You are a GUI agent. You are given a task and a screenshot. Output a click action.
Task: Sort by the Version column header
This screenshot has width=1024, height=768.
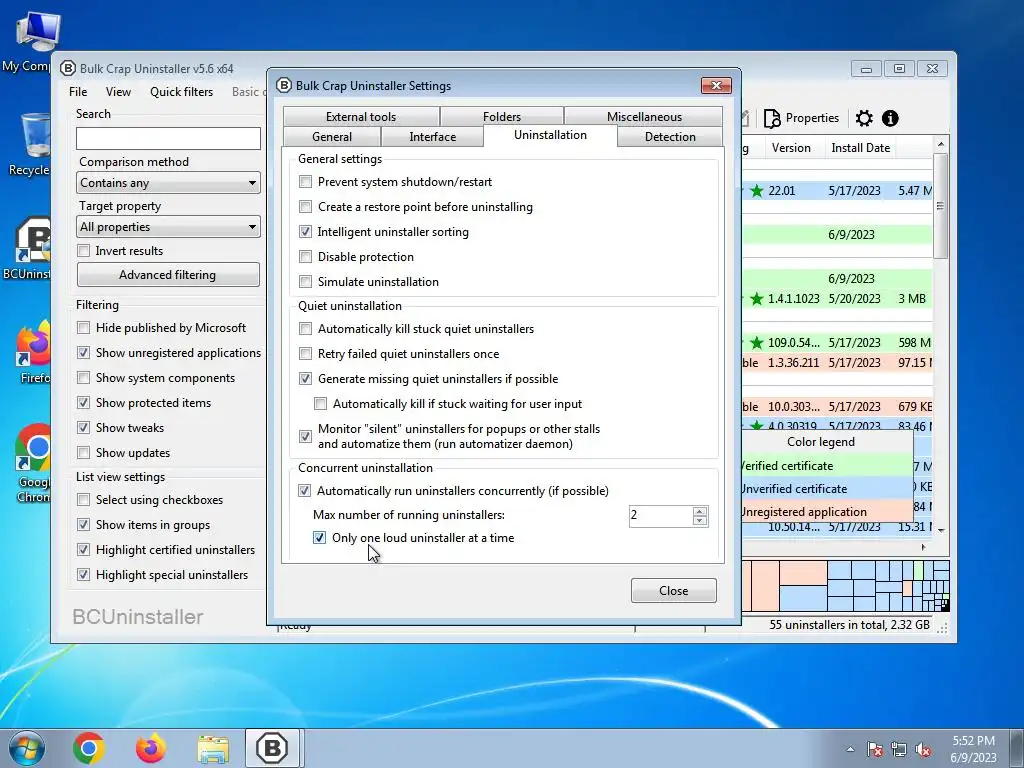click(x=791, y=148)
